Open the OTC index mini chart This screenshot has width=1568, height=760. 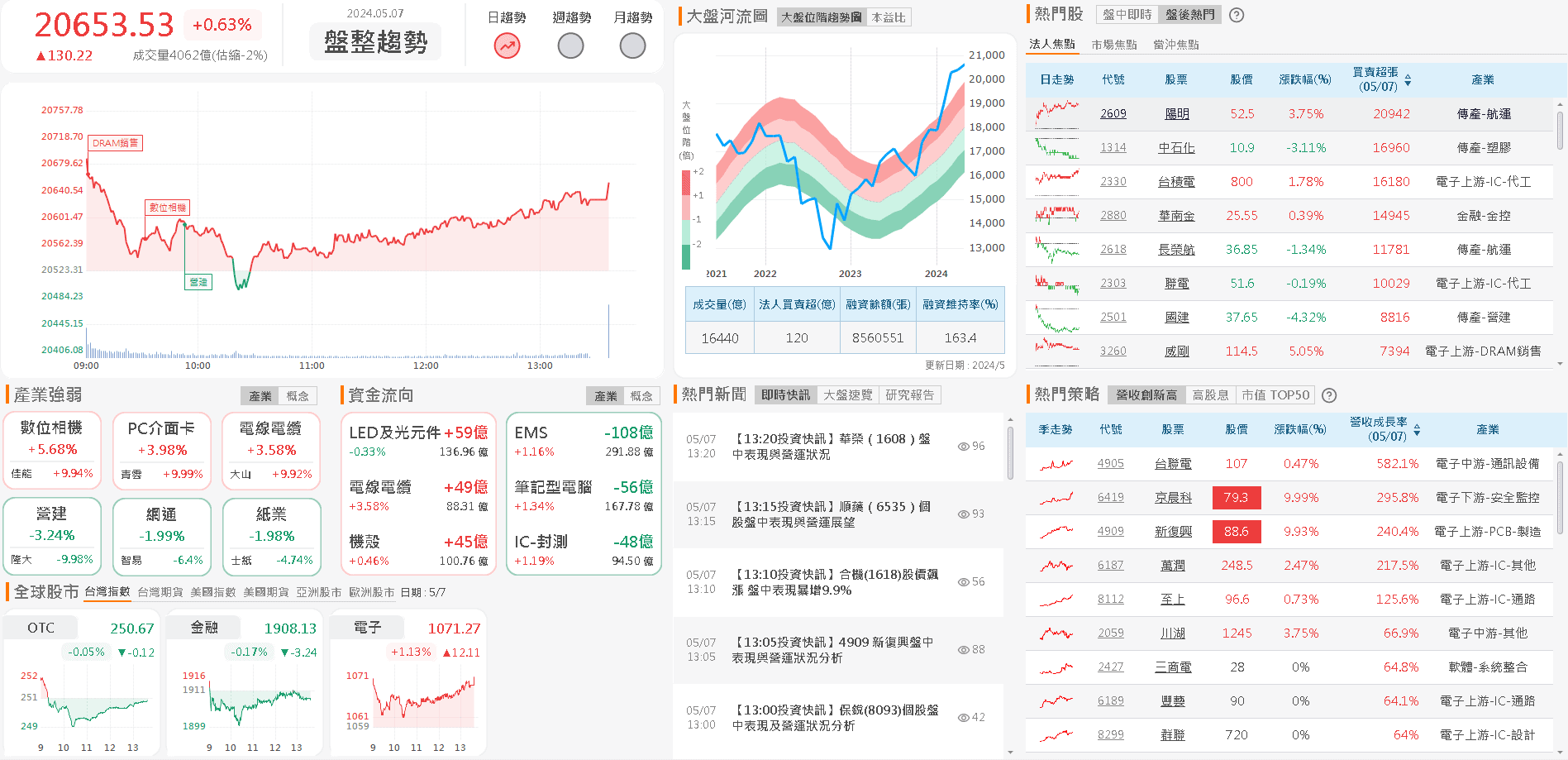81,683
